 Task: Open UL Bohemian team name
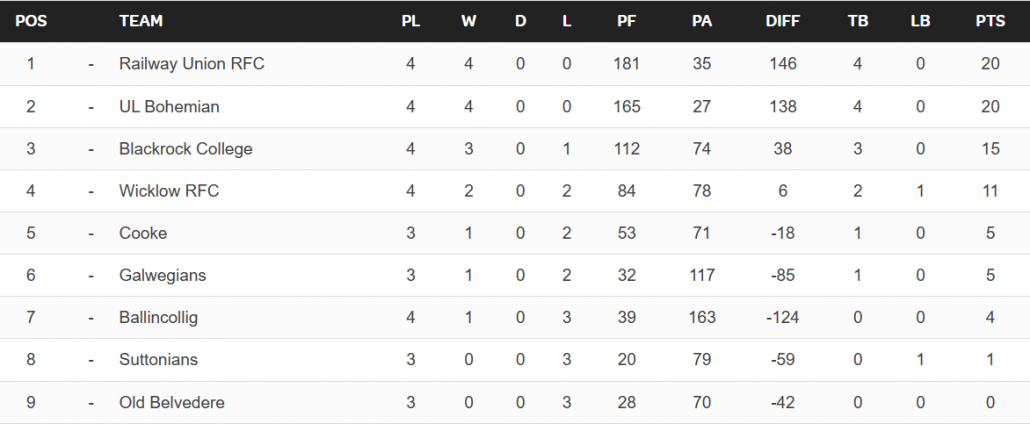pyautogui.click(x=169, y=106)
